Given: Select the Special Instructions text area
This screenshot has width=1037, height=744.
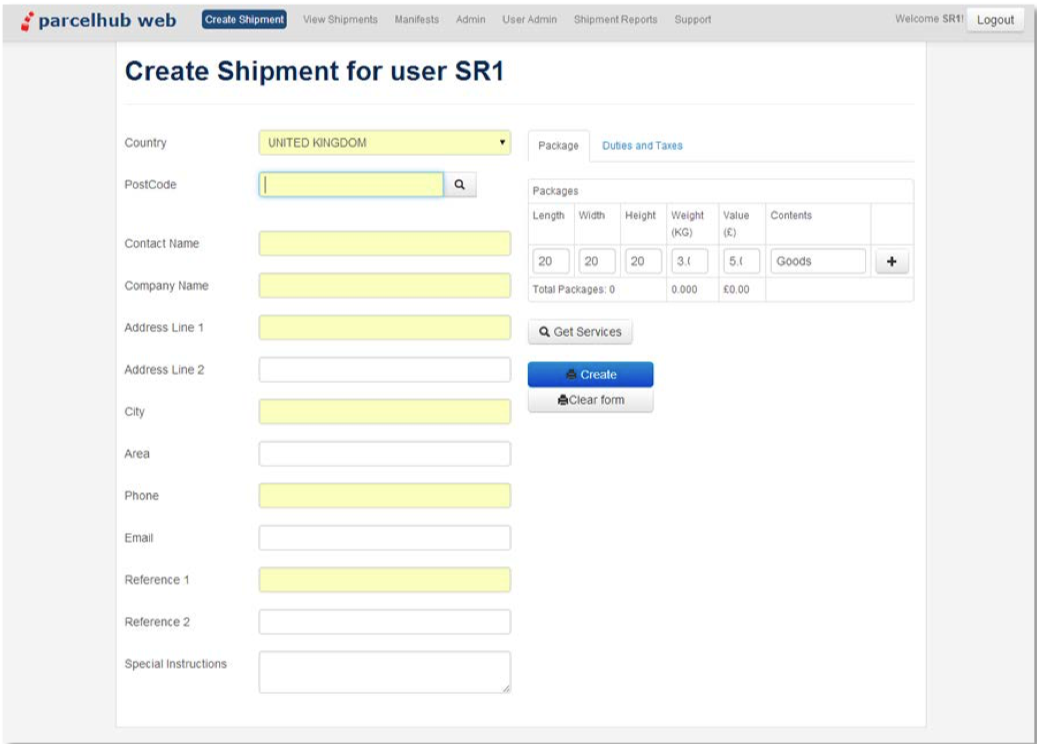Looking at the screenshot, I should (x=384, y=672).
